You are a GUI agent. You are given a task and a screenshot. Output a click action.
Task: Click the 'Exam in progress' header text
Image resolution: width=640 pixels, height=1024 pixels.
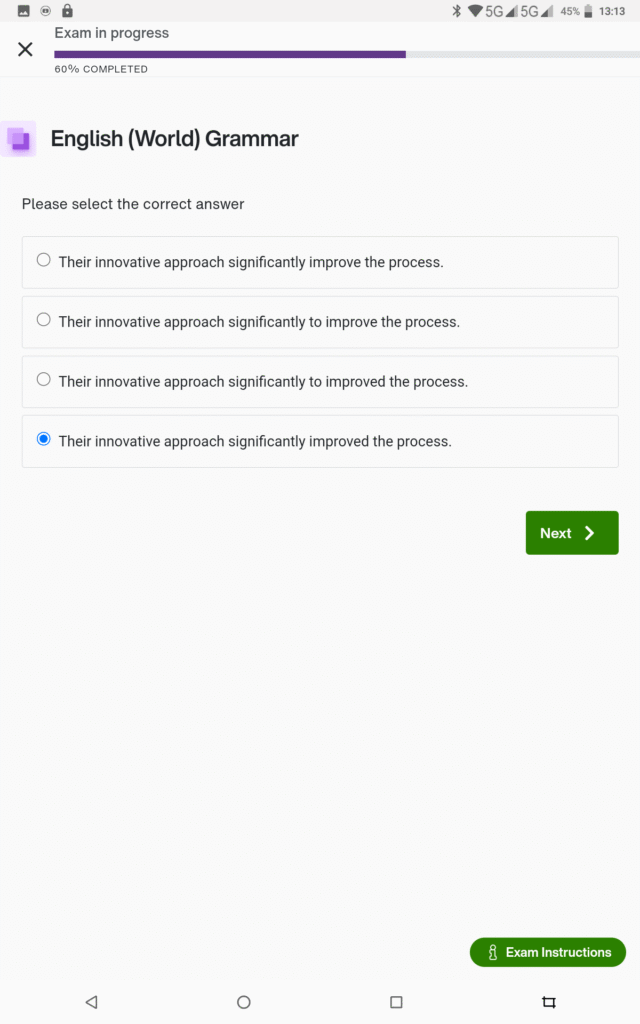(111, 33)
